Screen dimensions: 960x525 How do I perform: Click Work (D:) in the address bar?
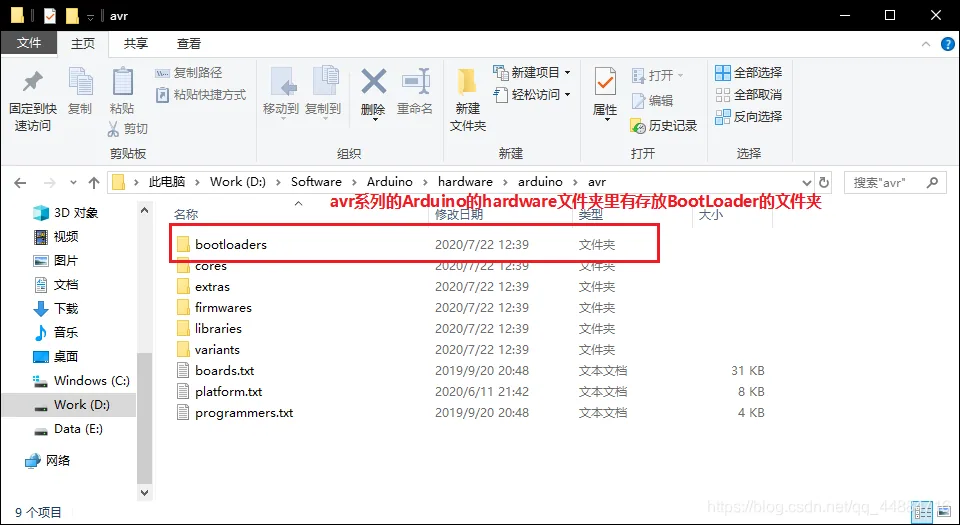(x=238, y=182)
